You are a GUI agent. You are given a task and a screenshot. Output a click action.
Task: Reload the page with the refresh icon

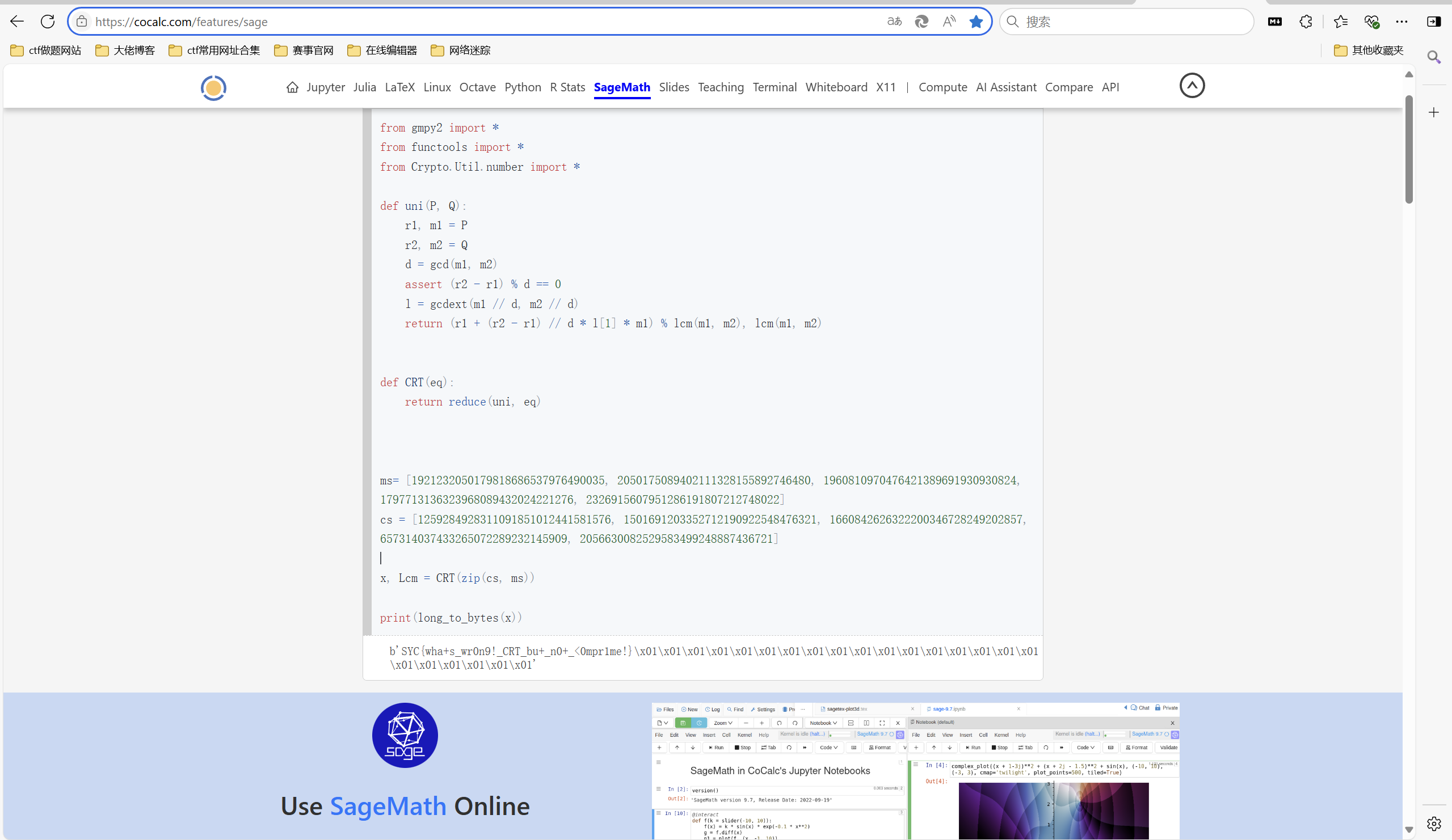(x=48, y=22)
